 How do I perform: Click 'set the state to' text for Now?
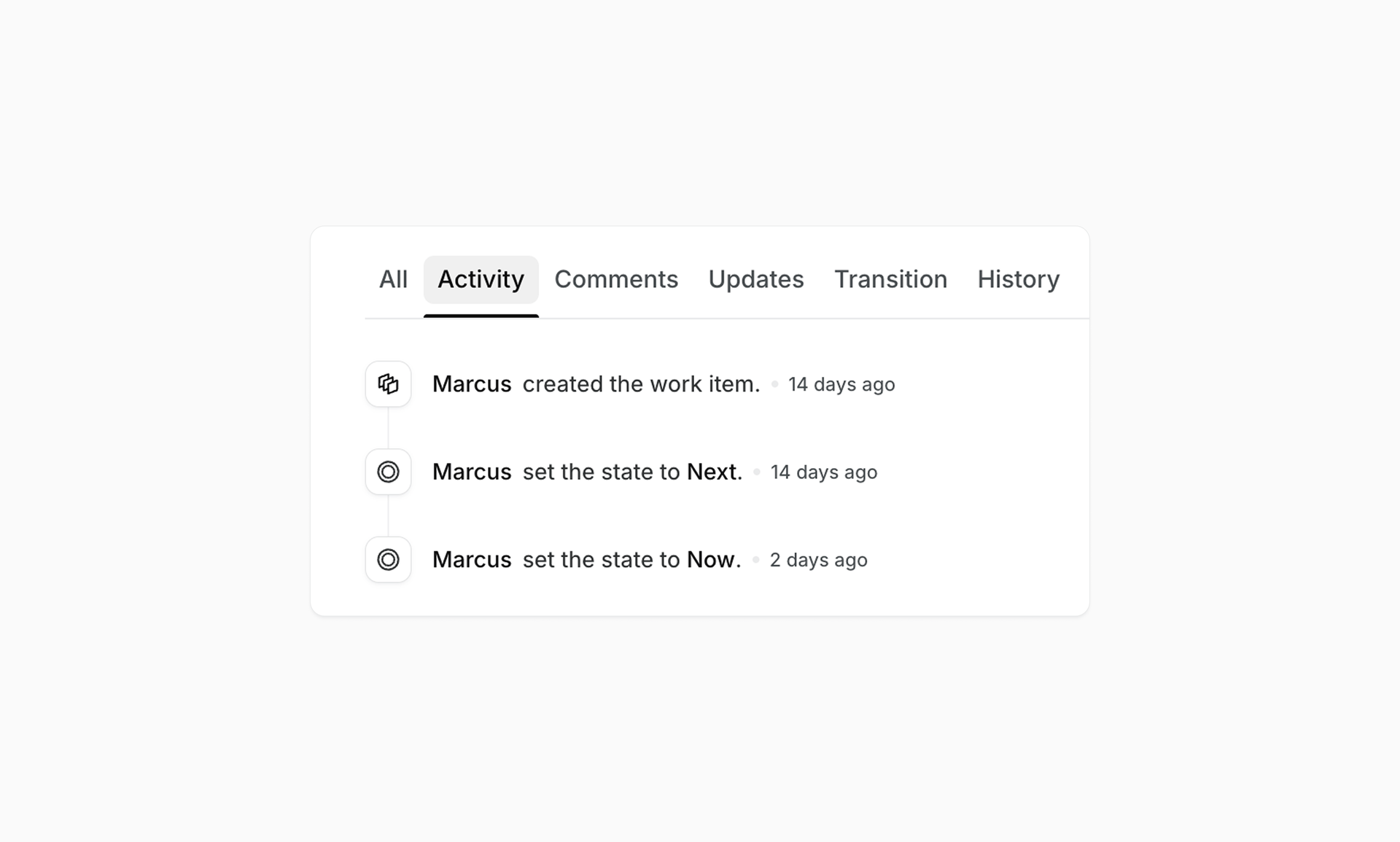(602, 559)
